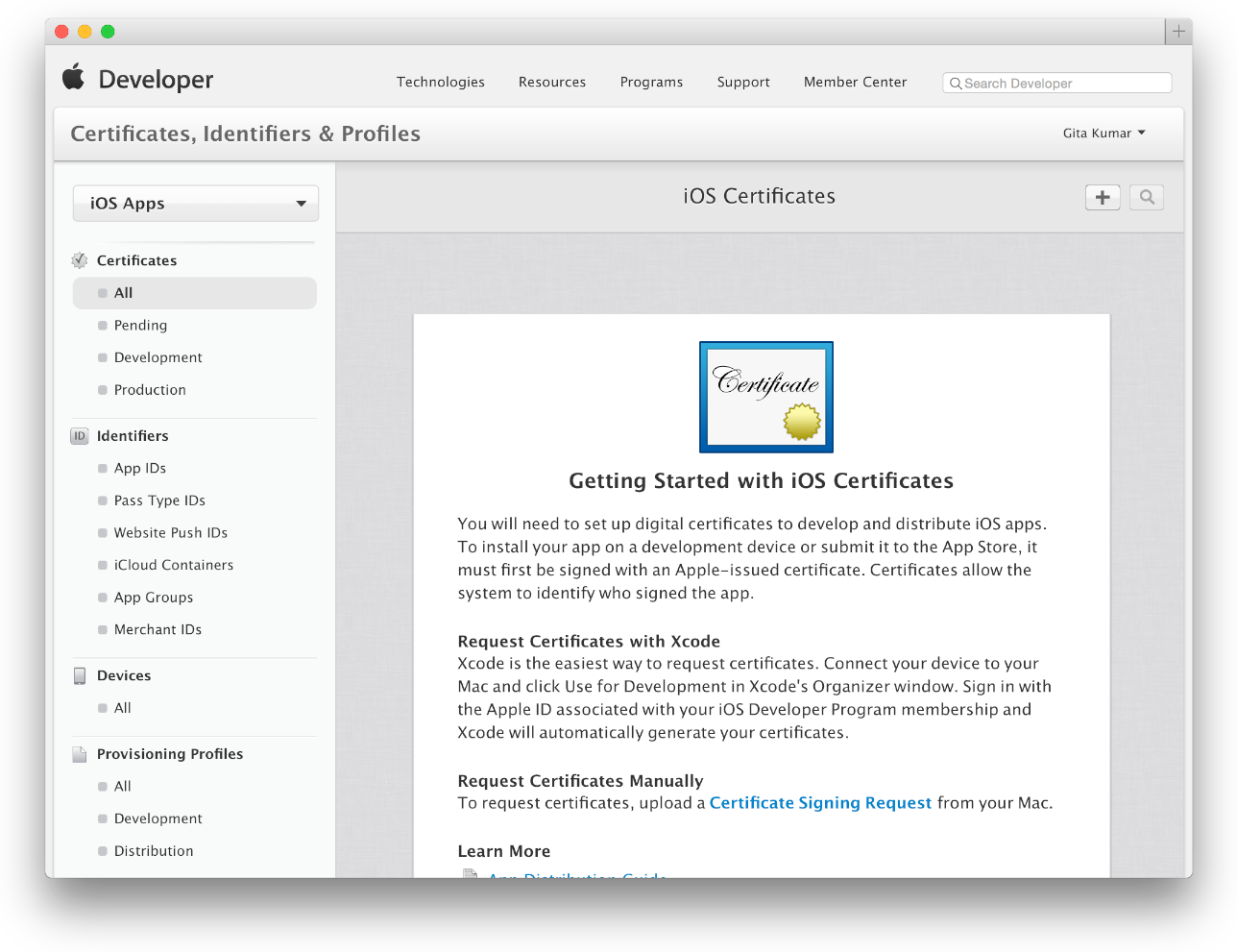
Task: Click the Certificate illustration image
Action: pos(766,397)
